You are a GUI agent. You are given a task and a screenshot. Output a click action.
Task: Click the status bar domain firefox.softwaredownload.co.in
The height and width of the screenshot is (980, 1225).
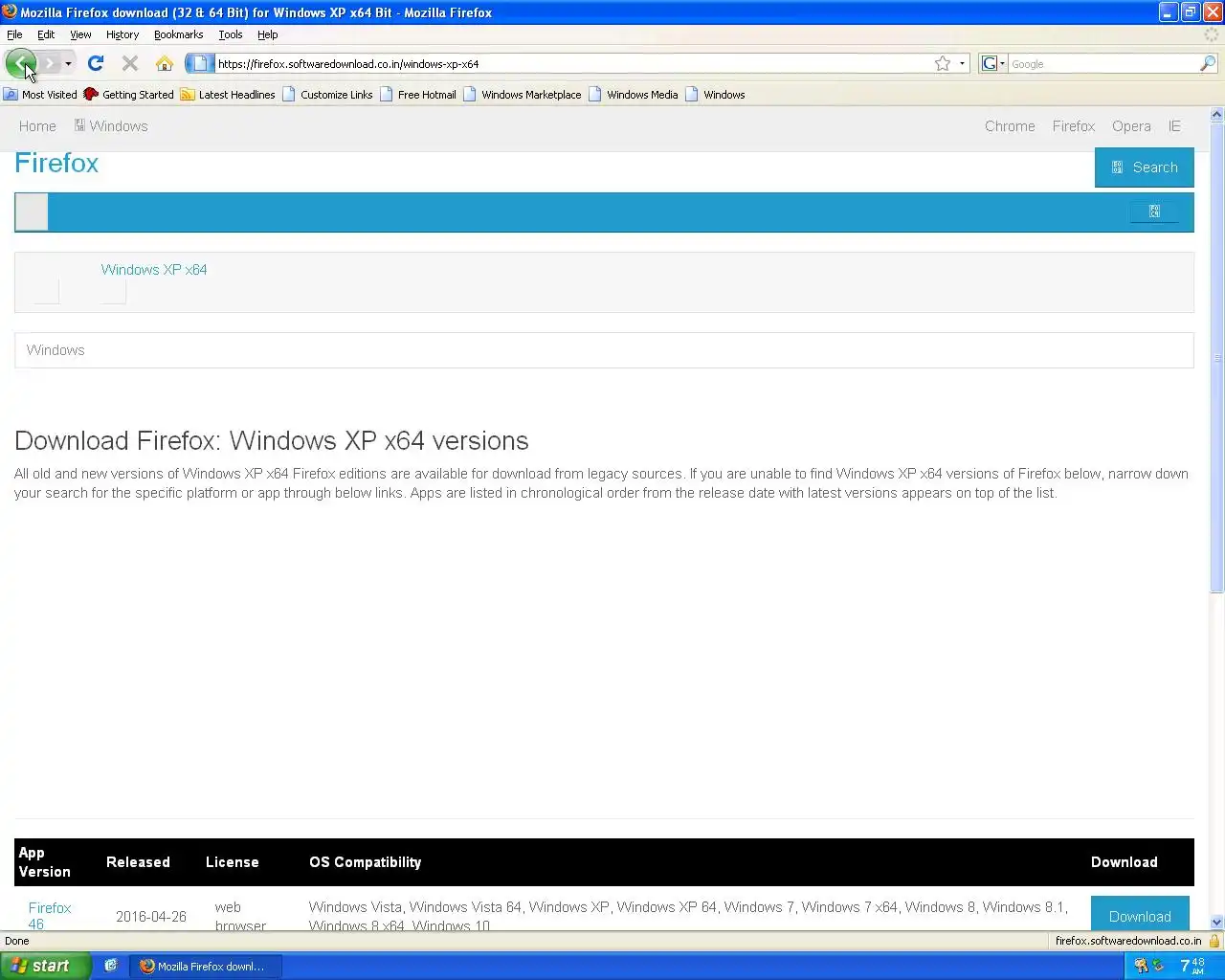1128,941
